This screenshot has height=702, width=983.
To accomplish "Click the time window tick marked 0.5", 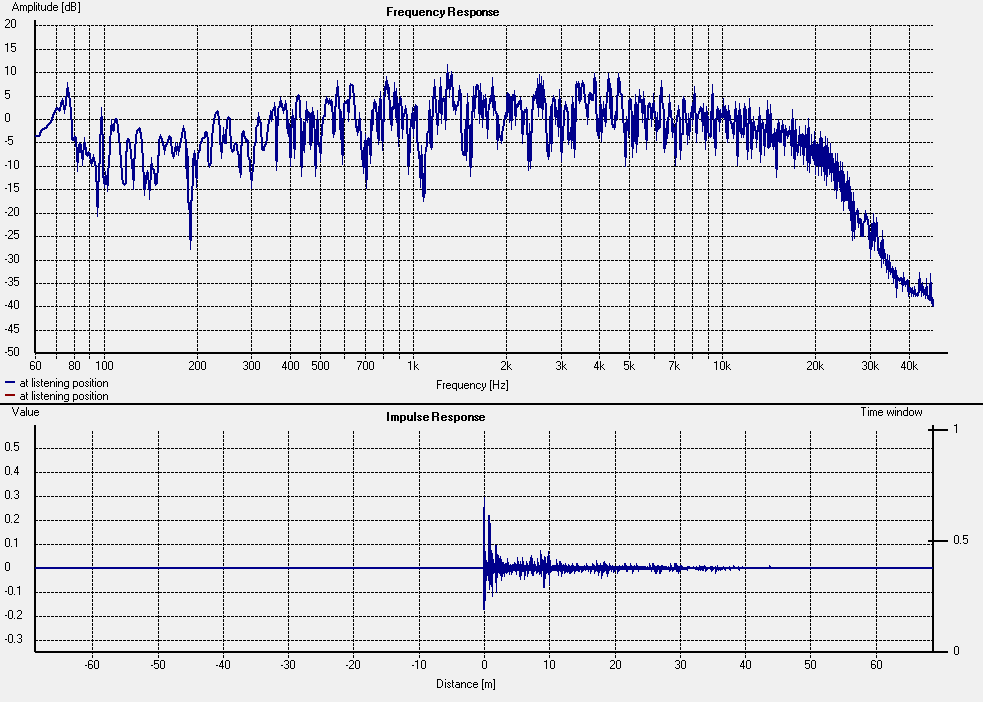I will (x=960, y=540).
